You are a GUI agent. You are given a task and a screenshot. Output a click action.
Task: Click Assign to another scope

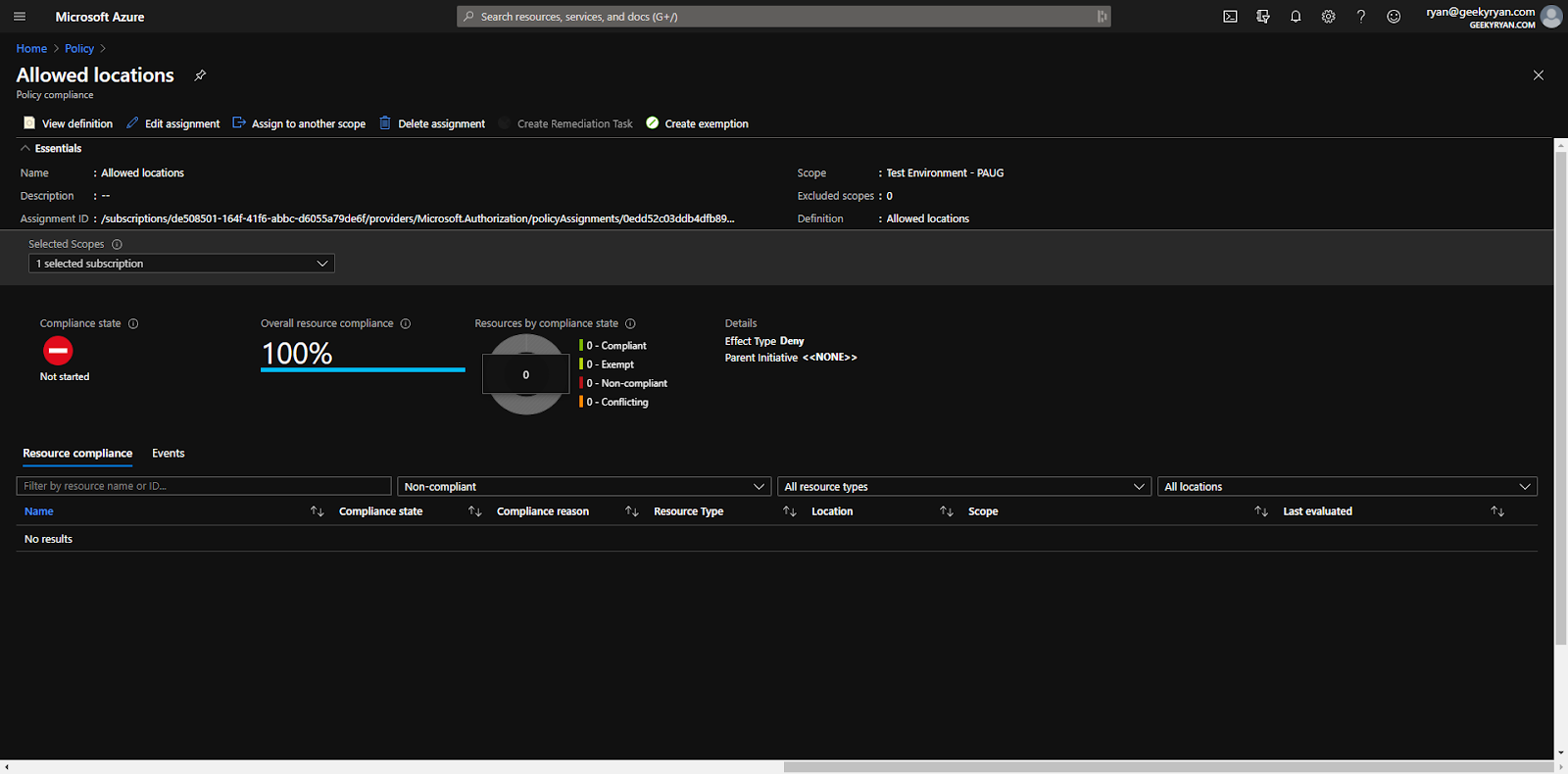[x=299, y=123]
